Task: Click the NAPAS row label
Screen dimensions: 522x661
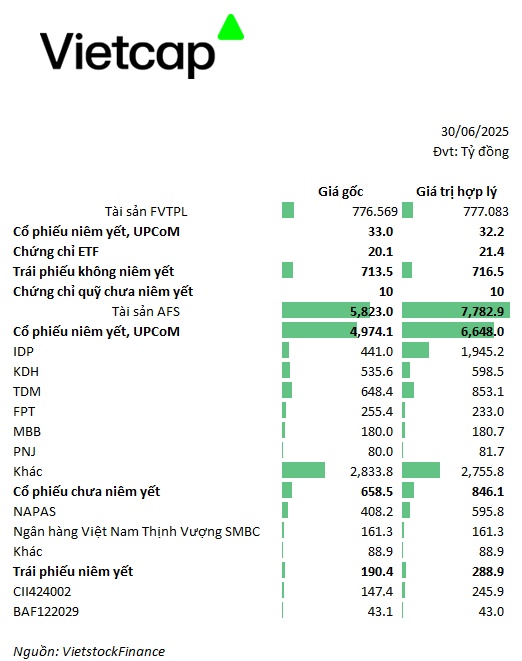Action: coord(34,511)
